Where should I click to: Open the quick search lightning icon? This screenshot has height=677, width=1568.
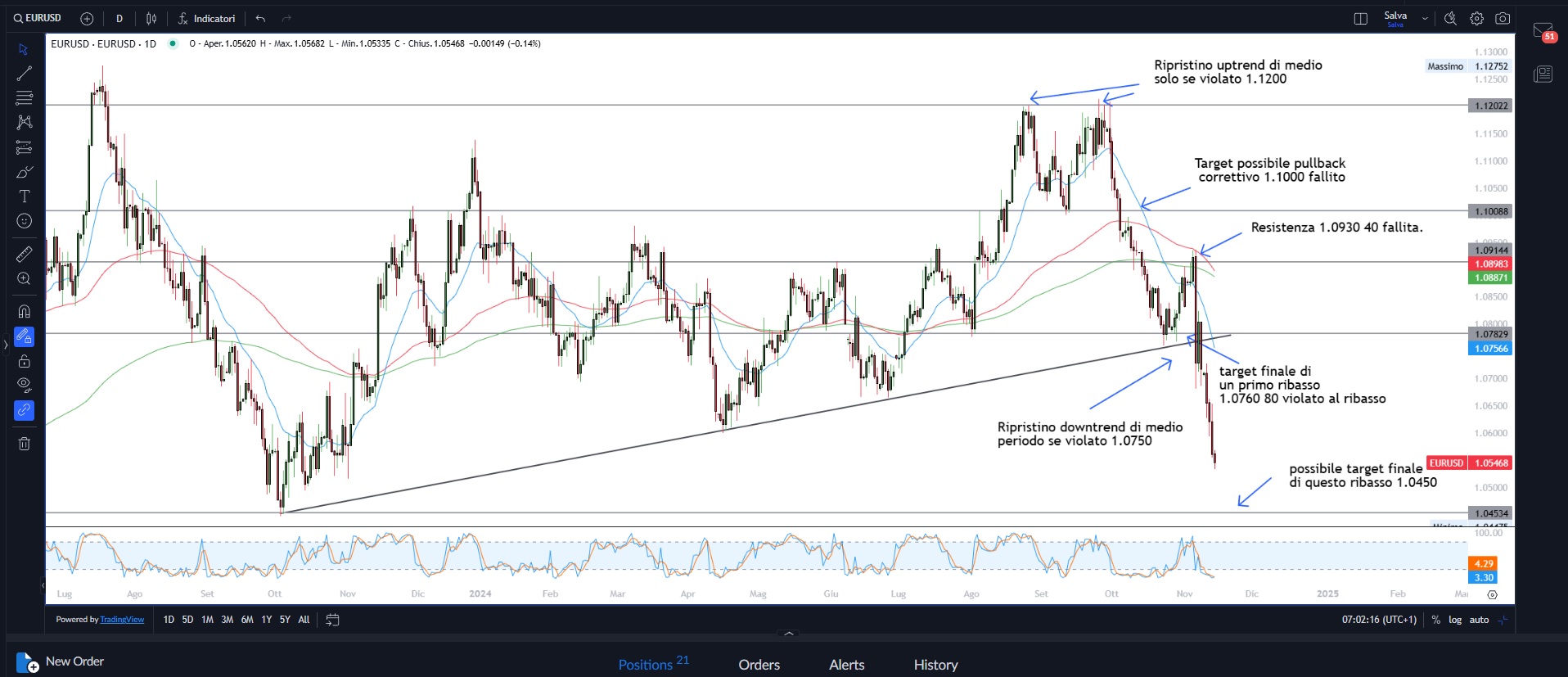tap(1450, 18)
